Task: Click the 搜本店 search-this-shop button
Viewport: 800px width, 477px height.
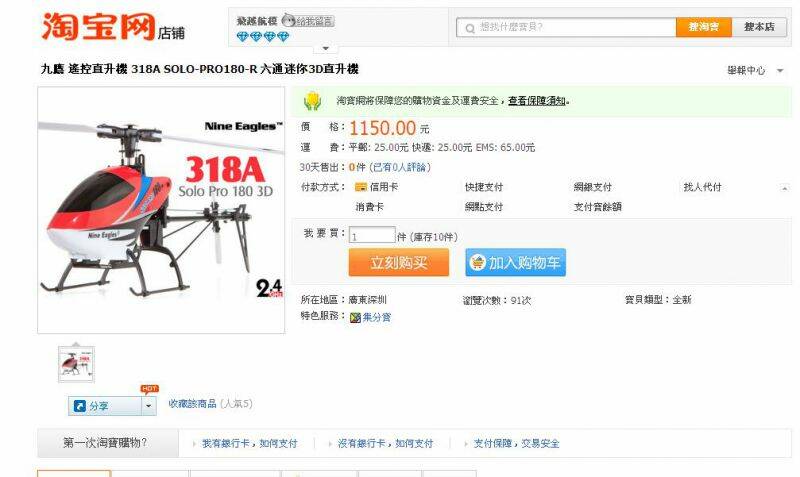Action: coord(759,27)
